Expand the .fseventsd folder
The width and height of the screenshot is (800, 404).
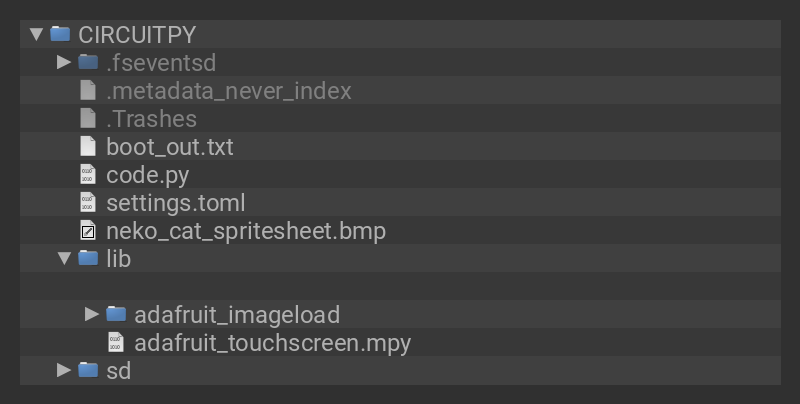coord(64,62)
